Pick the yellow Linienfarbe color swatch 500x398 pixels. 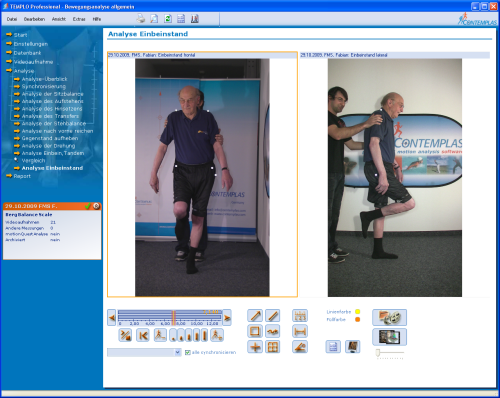pos(358,312)
